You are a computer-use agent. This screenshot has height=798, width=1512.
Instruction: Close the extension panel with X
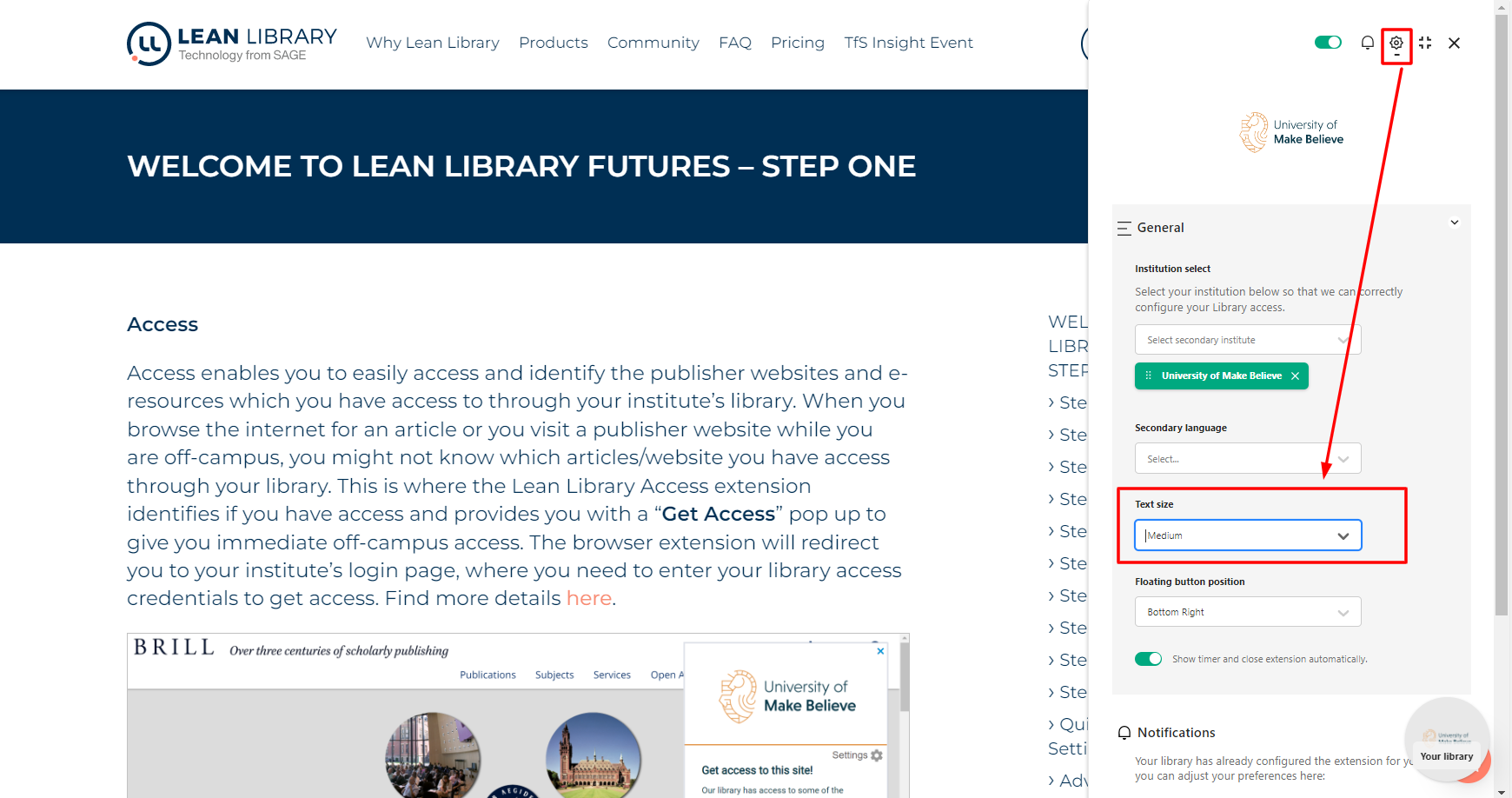pyautogui.click(x=1454, y=43)
